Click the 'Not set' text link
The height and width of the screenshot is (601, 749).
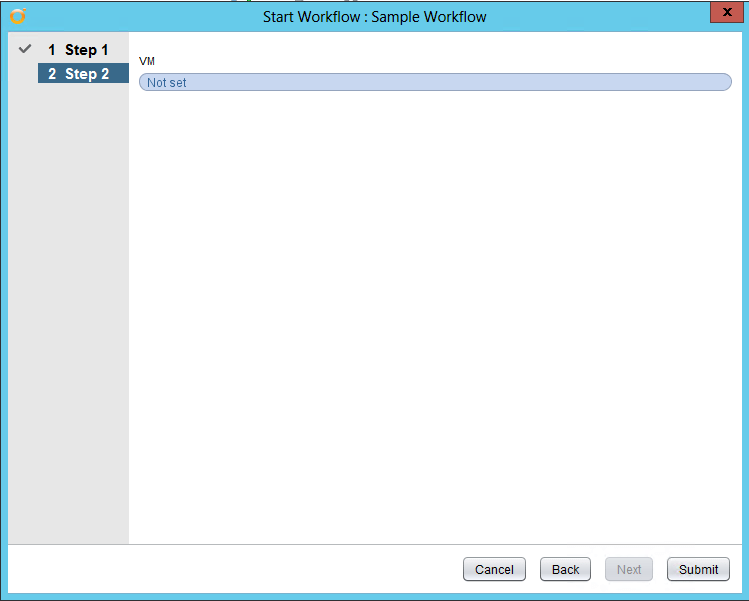(x=166, y=83)
